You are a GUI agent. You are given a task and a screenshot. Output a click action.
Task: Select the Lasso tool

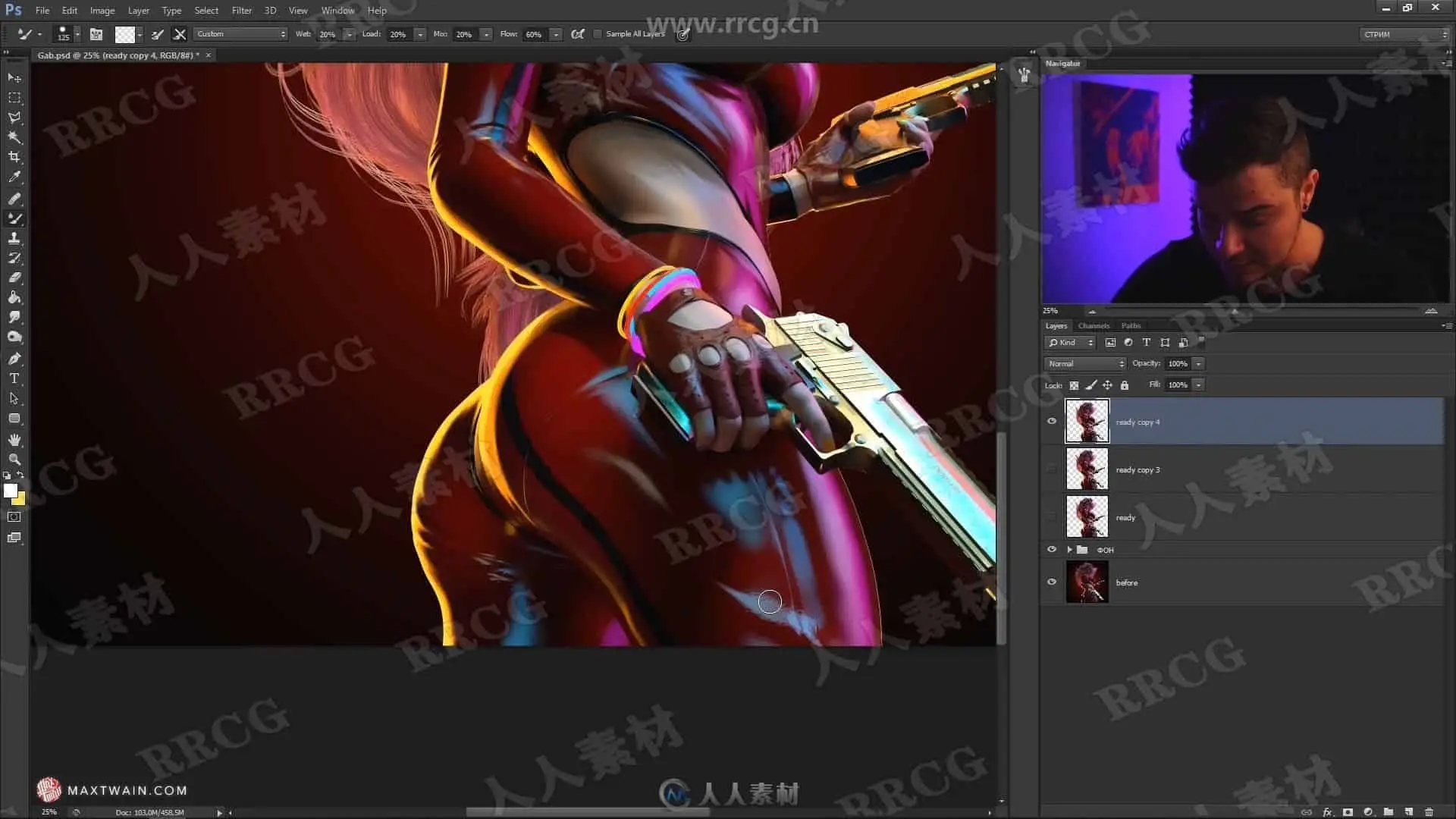[14, 118]
